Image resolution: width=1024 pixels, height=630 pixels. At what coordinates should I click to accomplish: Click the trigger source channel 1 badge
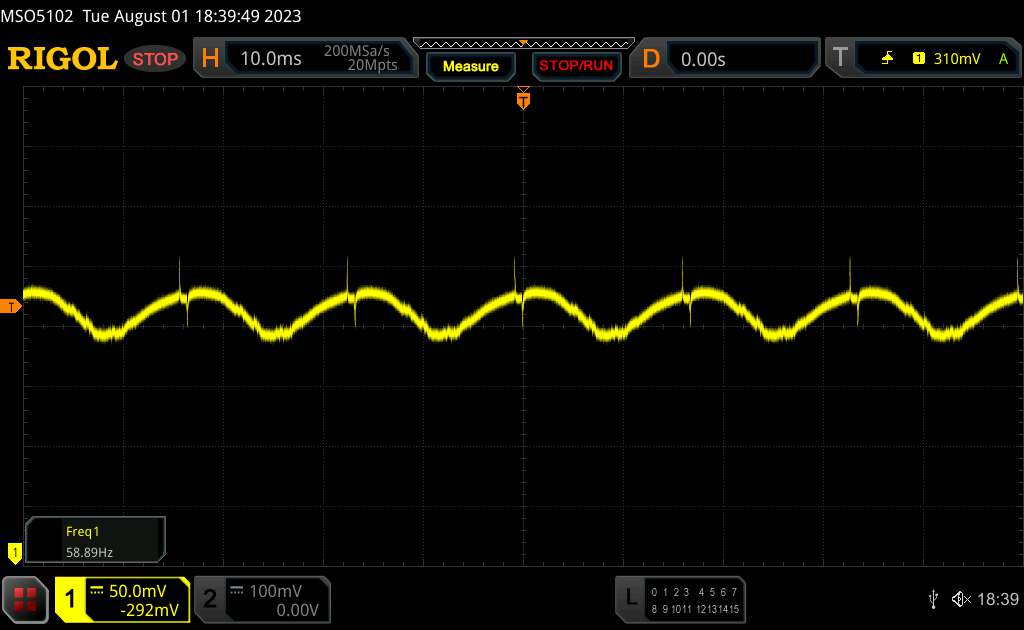918,59
